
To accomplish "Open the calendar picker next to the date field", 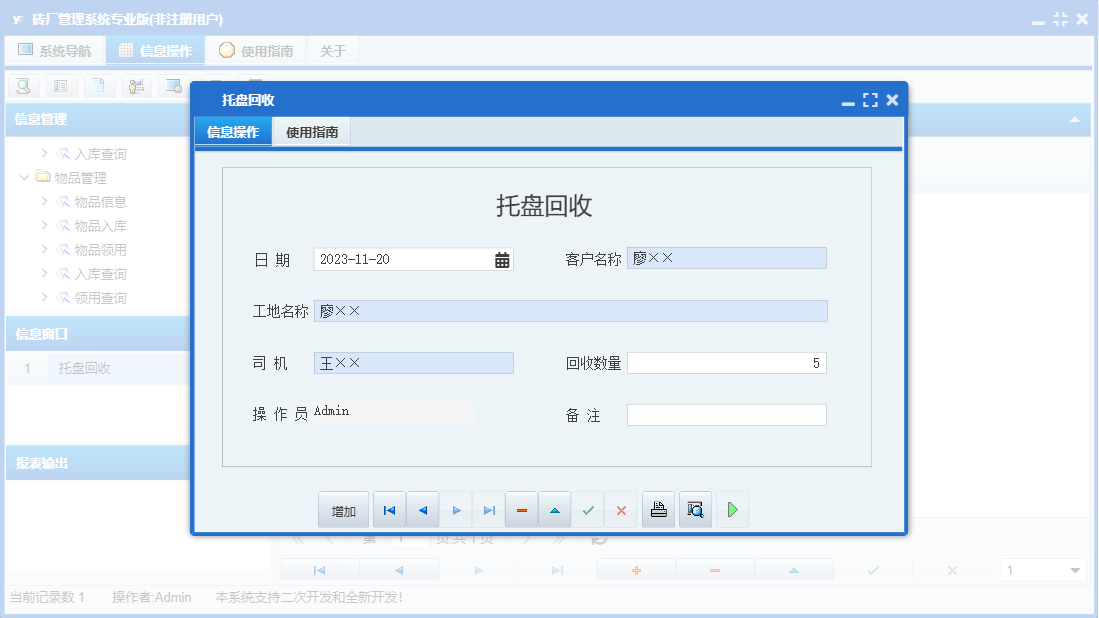I will (504, 259).
